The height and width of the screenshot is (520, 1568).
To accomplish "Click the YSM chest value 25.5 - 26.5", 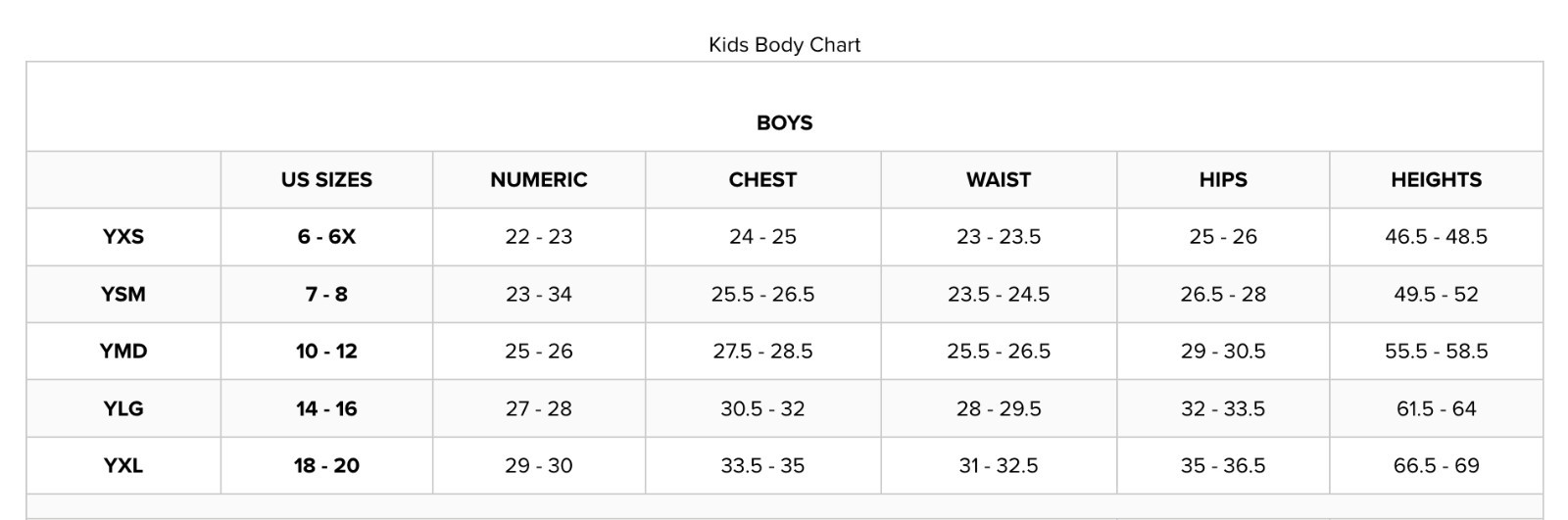I will [x=762, y=295].
